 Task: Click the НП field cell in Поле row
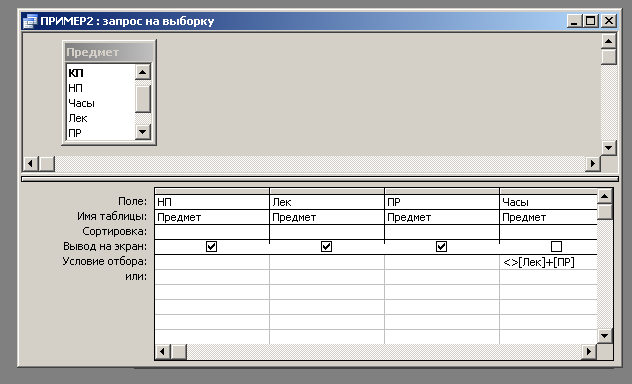click(212, 202)
